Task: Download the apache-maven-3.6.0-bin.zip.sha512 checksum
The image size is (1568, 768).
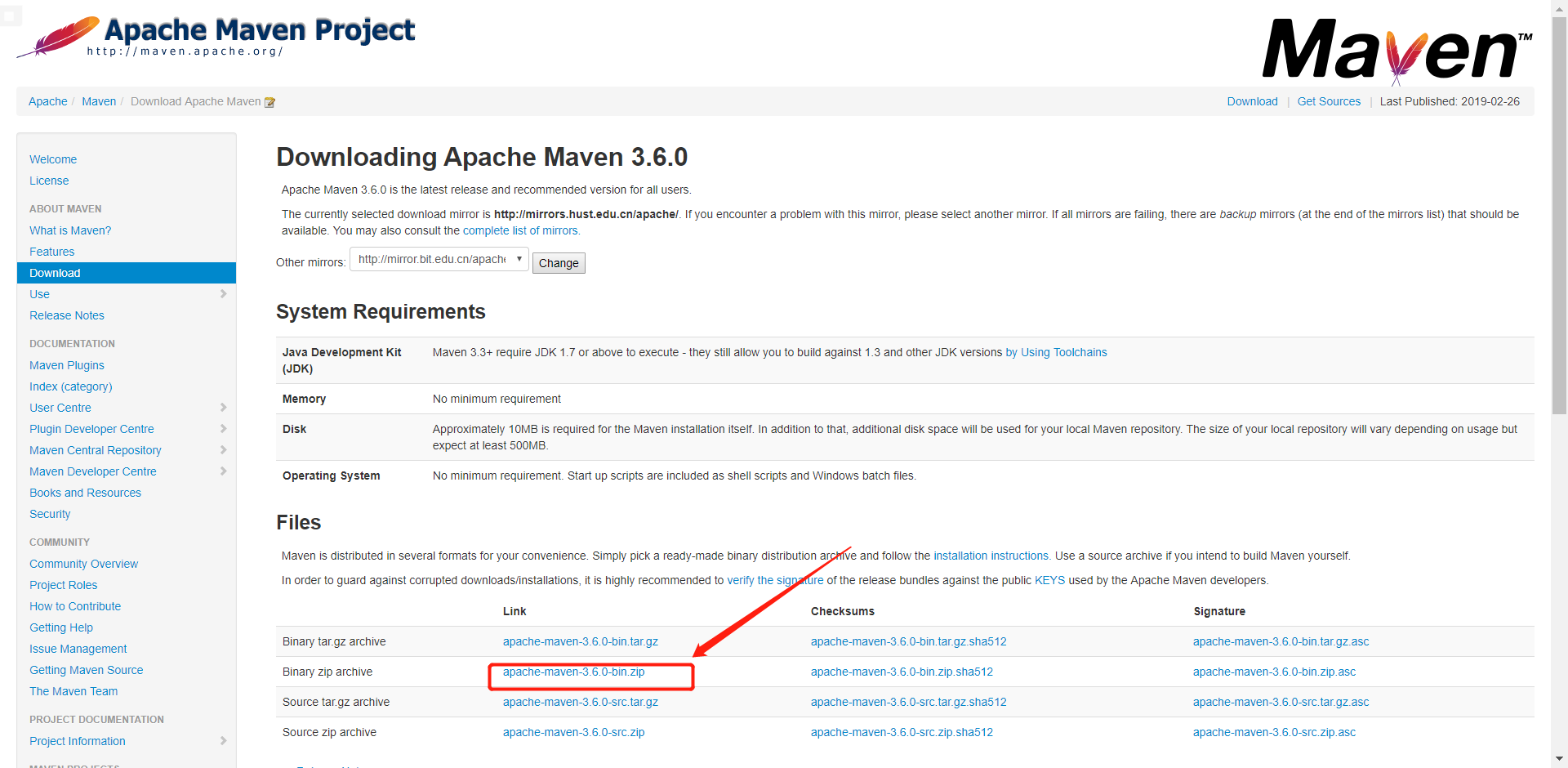Action: point(901,672)
